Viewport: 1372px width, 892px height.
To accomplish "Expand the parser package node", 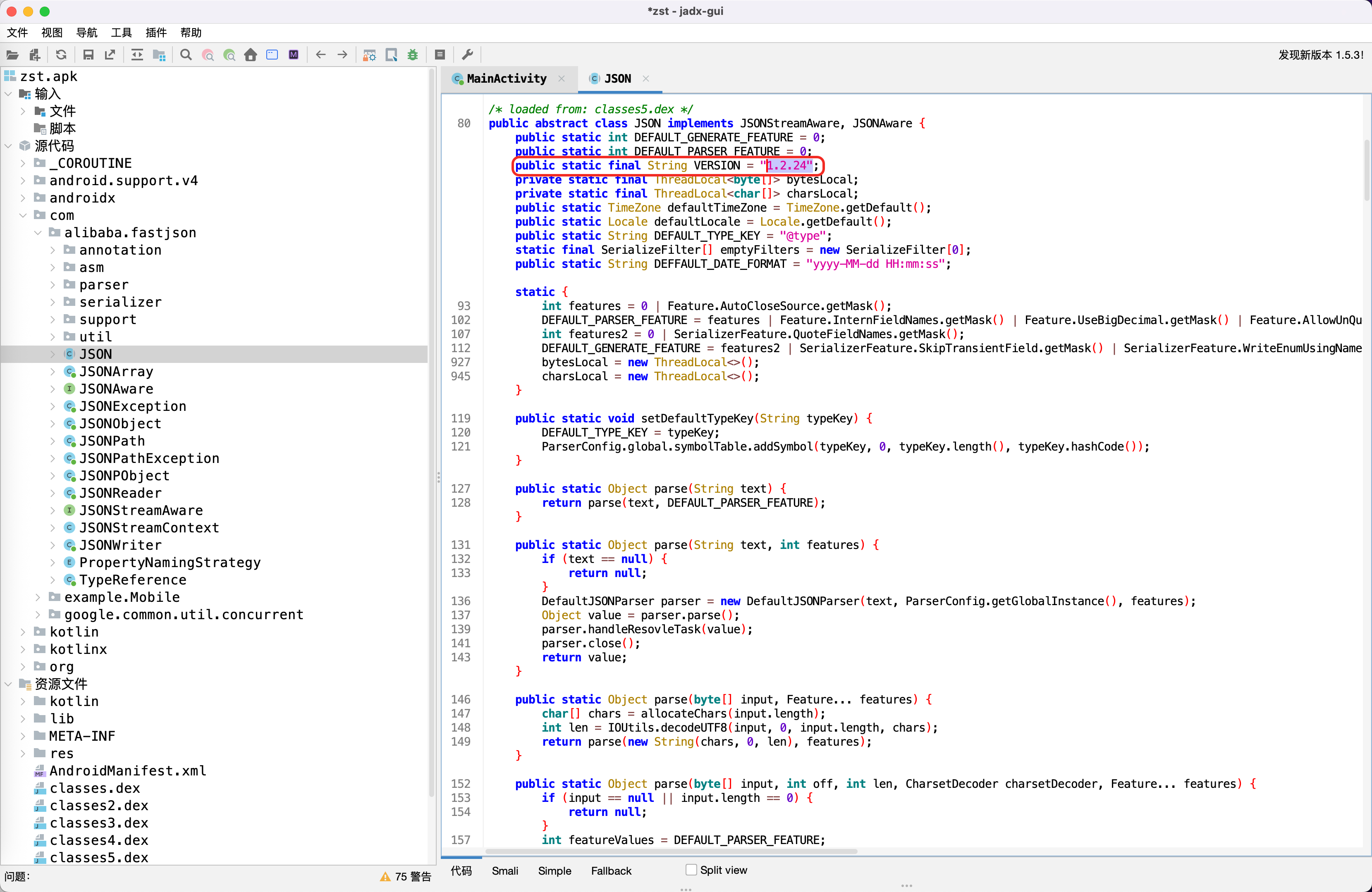I will pyautogui.click(x=53, y=285).
